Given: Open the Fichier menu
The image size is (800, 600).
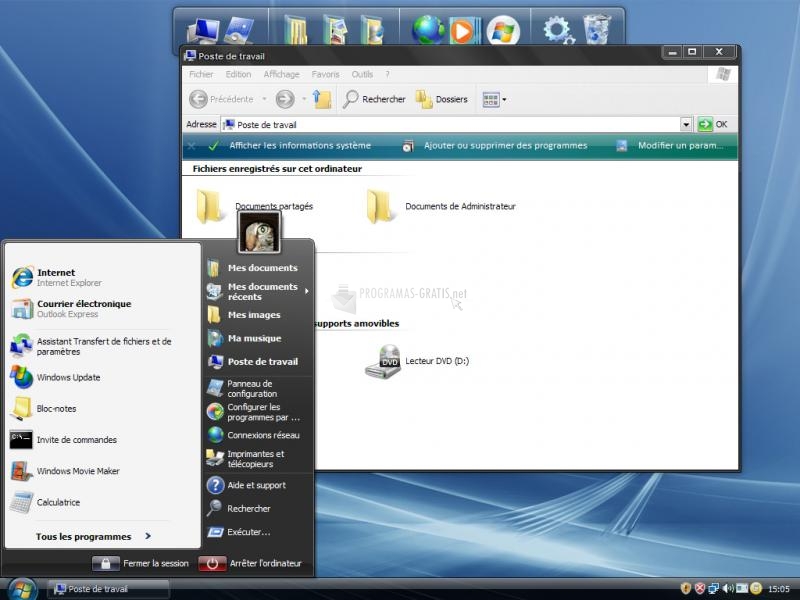Looking at the screenshot, I should point(201,74).
